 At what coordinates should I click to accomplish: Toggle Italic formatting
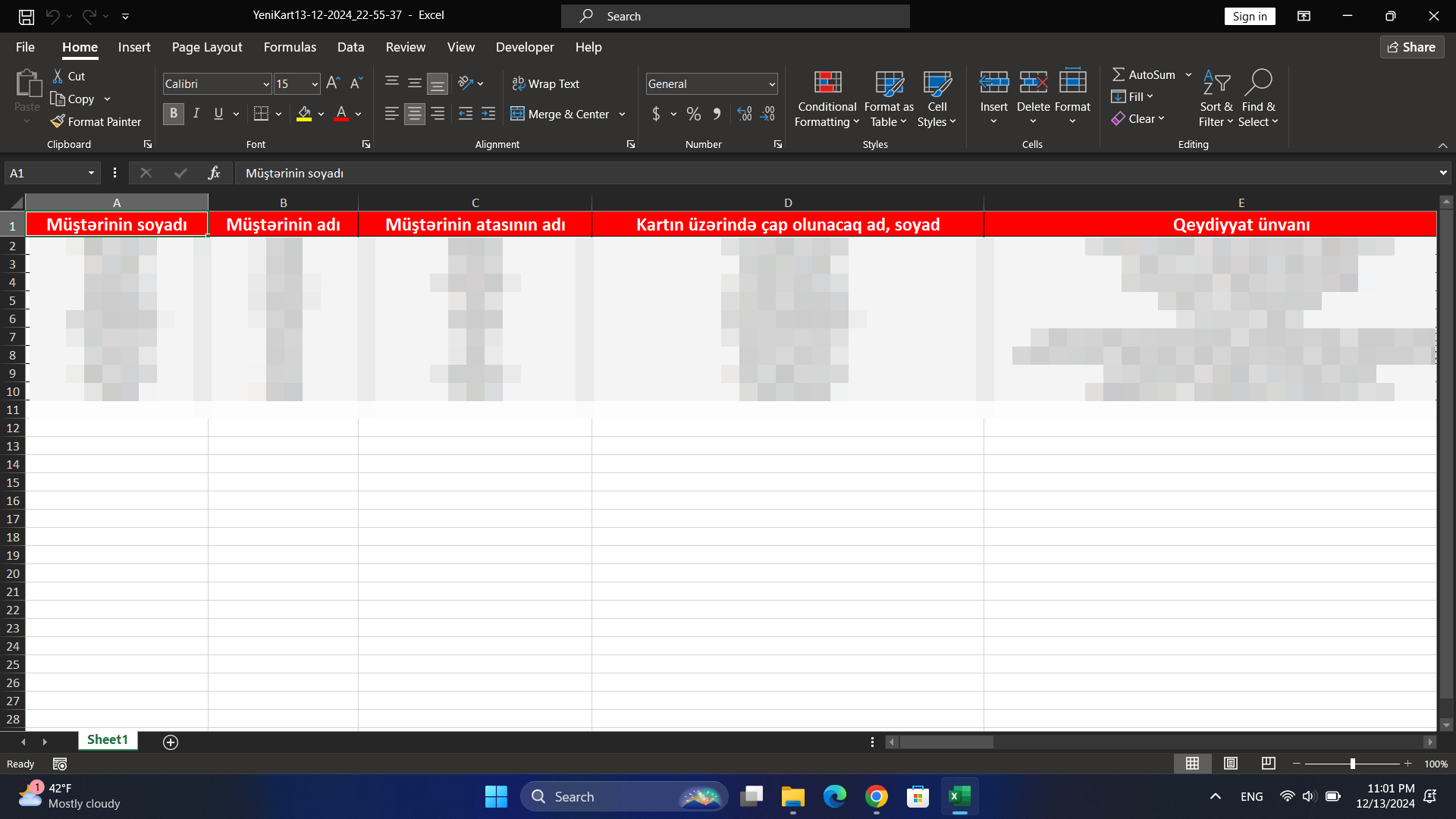pos(196,114)
